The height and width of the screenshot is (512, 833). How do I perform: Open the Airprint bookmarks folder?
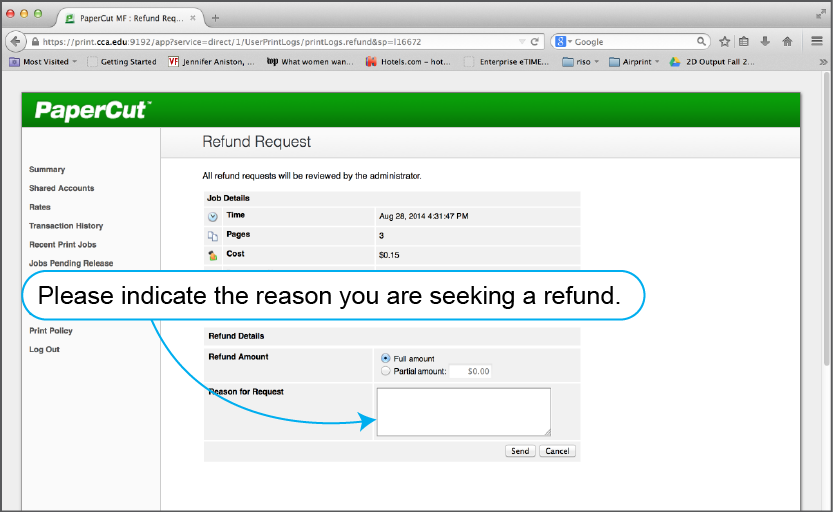click(634, 62)
